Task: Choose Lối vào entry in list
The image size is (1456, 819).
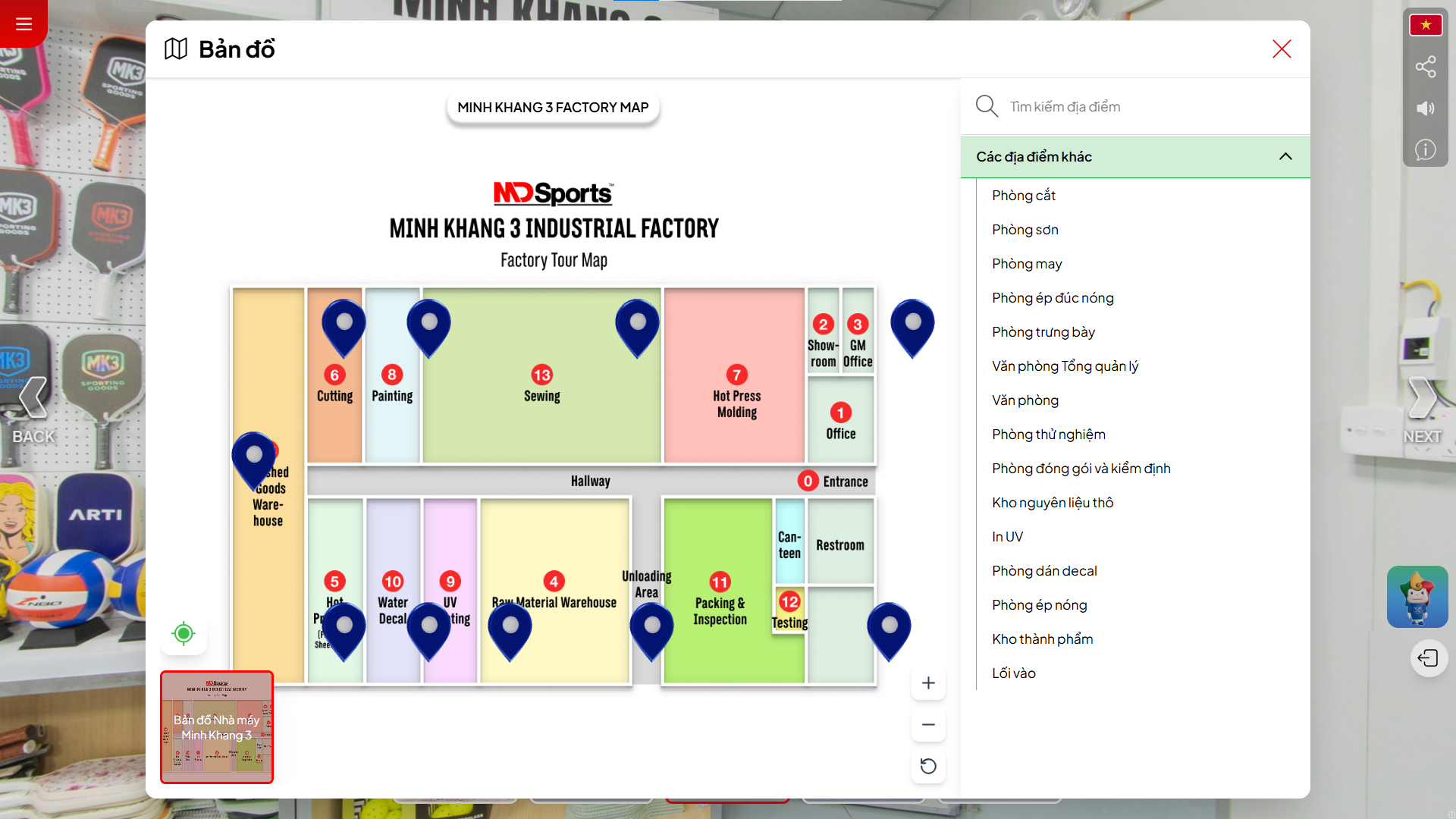Action: (1013, 673)
